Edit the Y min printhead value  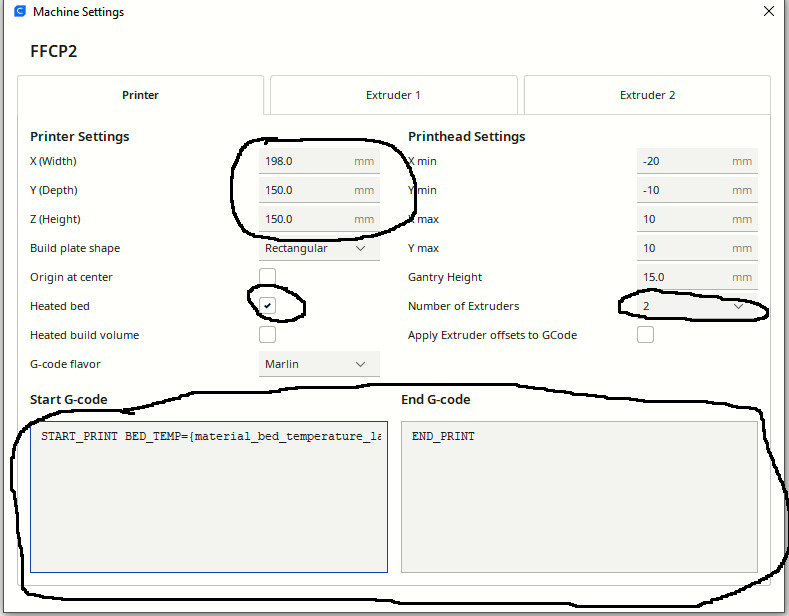click(x=697, y=190)
